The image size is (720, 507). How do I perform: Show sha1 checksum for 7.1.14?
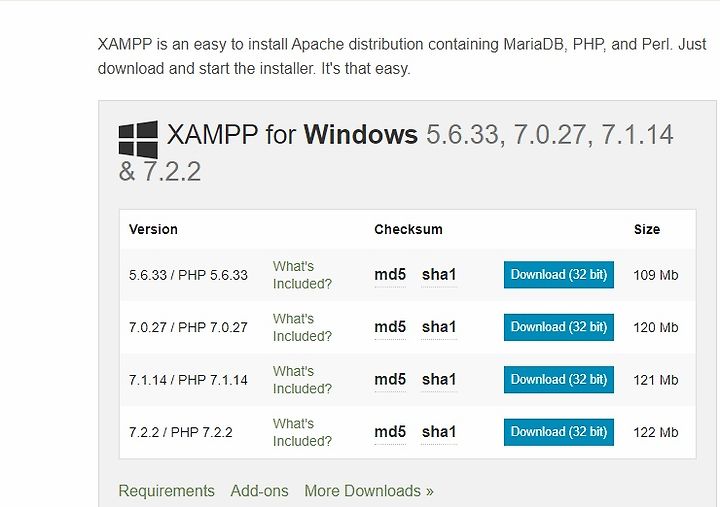[439, 379]
